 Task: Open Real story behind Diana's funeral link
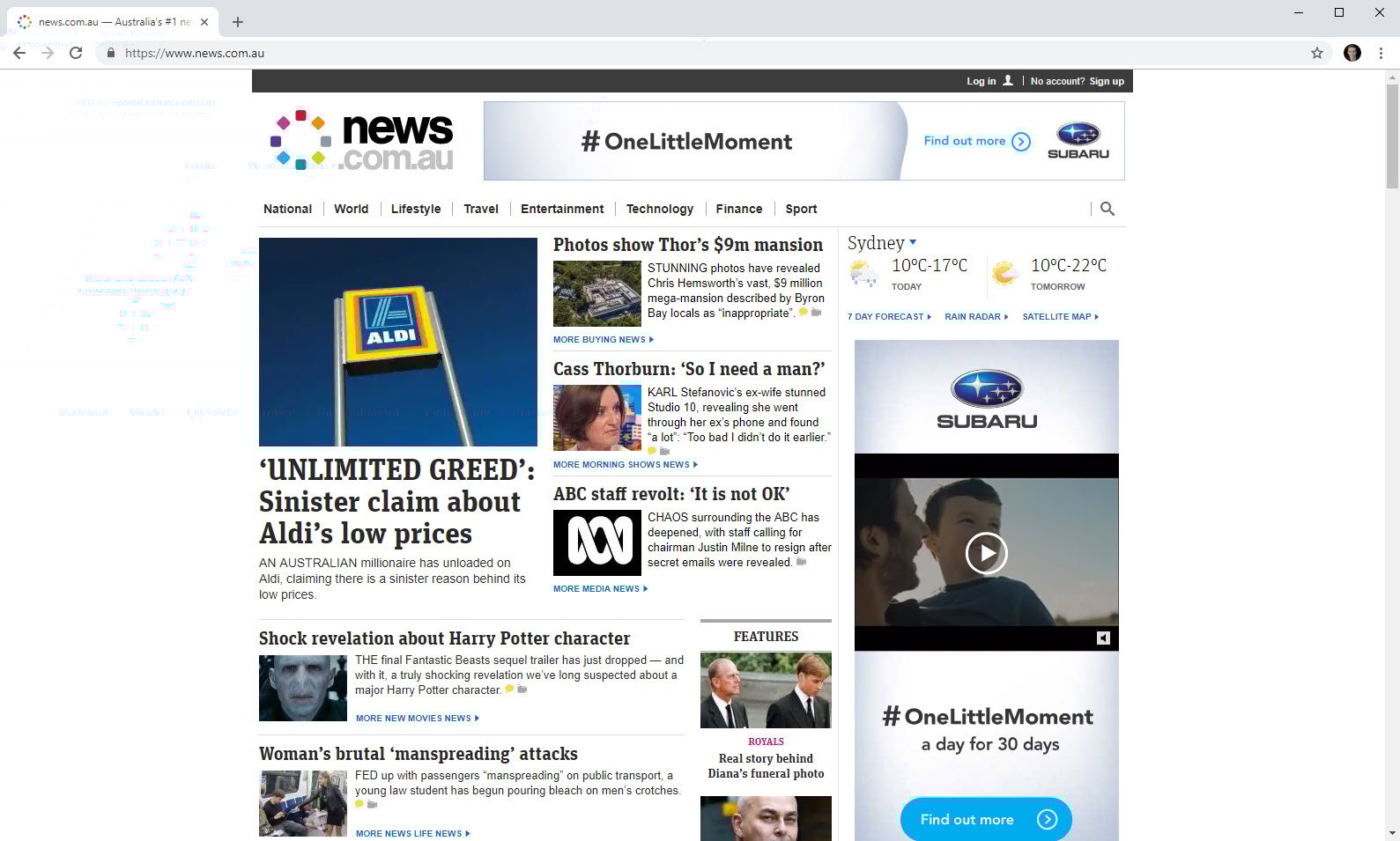point(766,766)
